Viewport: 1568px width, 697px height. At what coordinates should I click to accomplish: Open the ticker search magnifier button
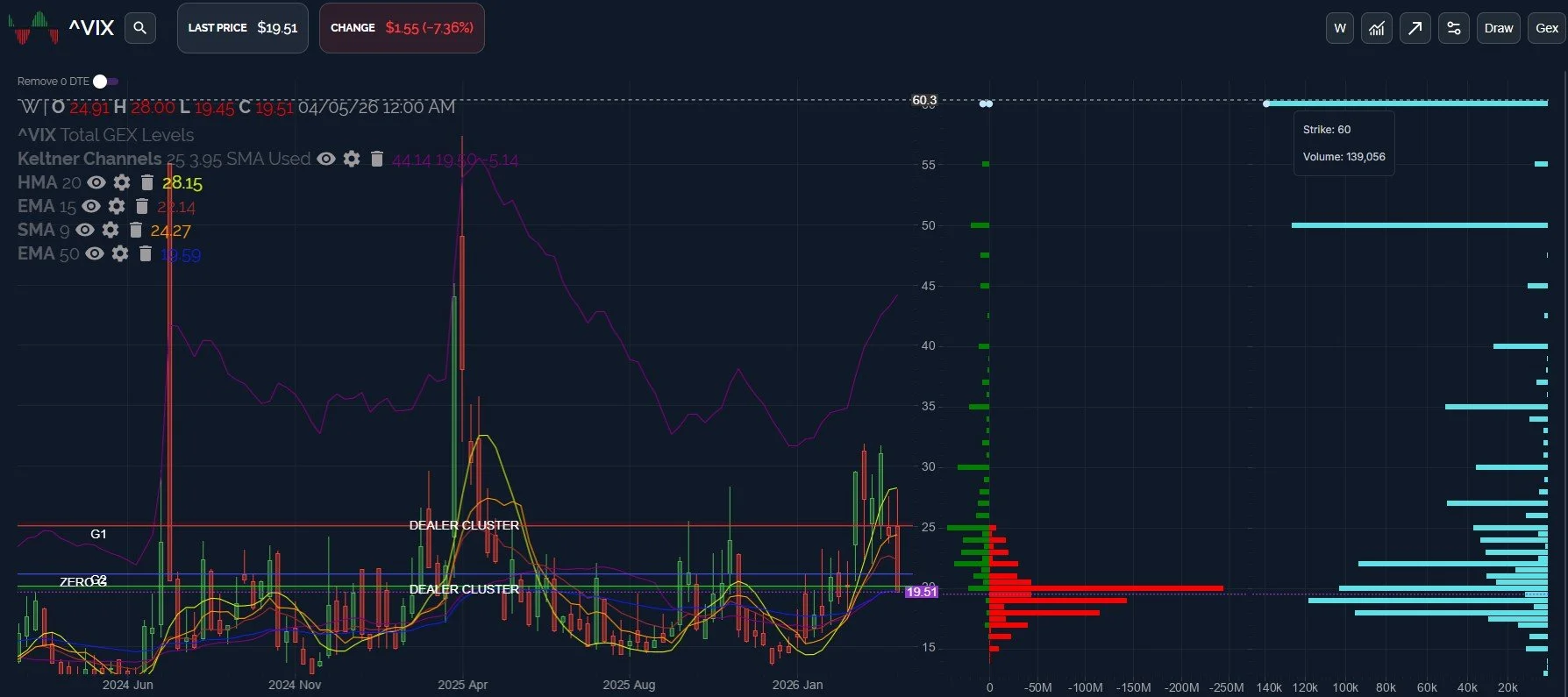pyautogui.click(x=139, y=28)
